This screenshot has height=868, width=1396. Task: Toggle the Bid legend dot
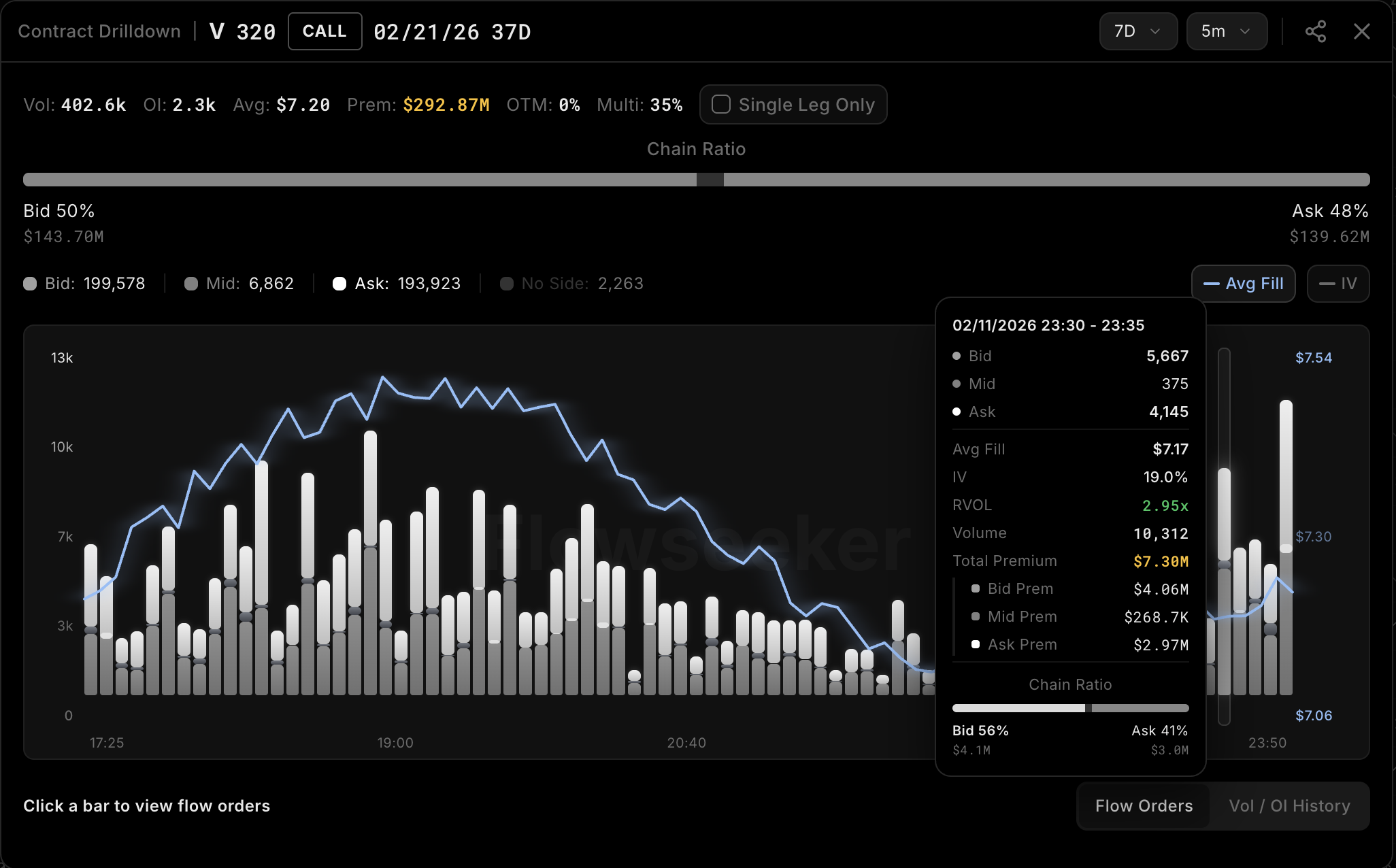[30, 284]
